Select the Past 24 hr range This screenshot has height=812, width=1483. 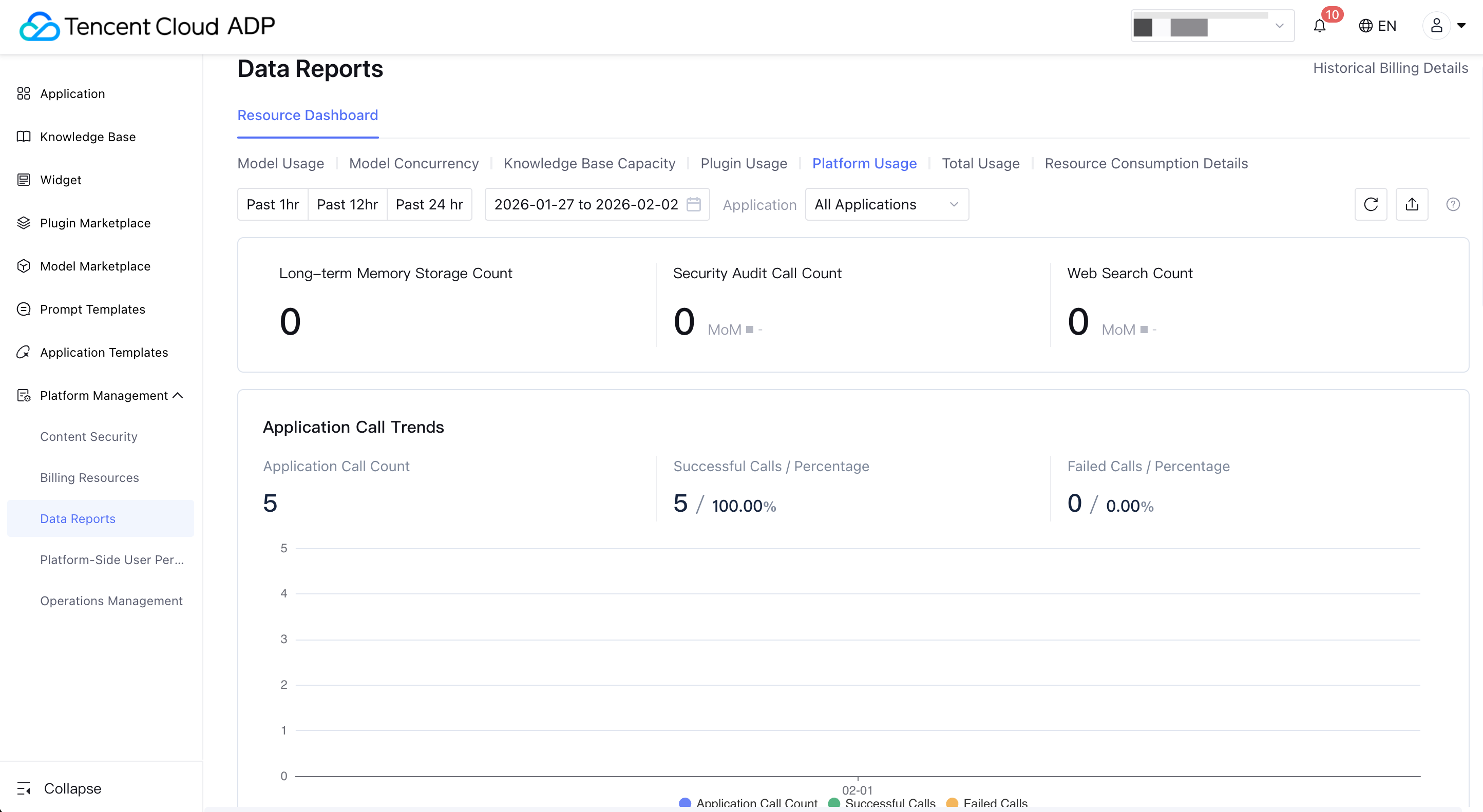click(x=429, y=204)
